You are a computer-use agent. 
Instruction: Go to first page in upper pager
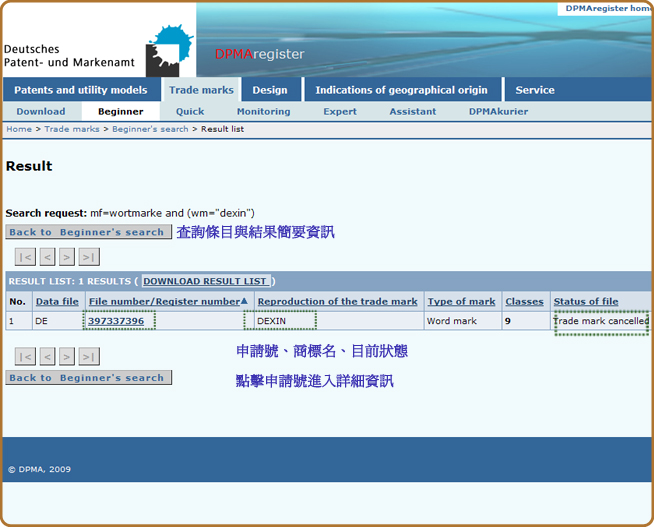click(x=25, y=257)
